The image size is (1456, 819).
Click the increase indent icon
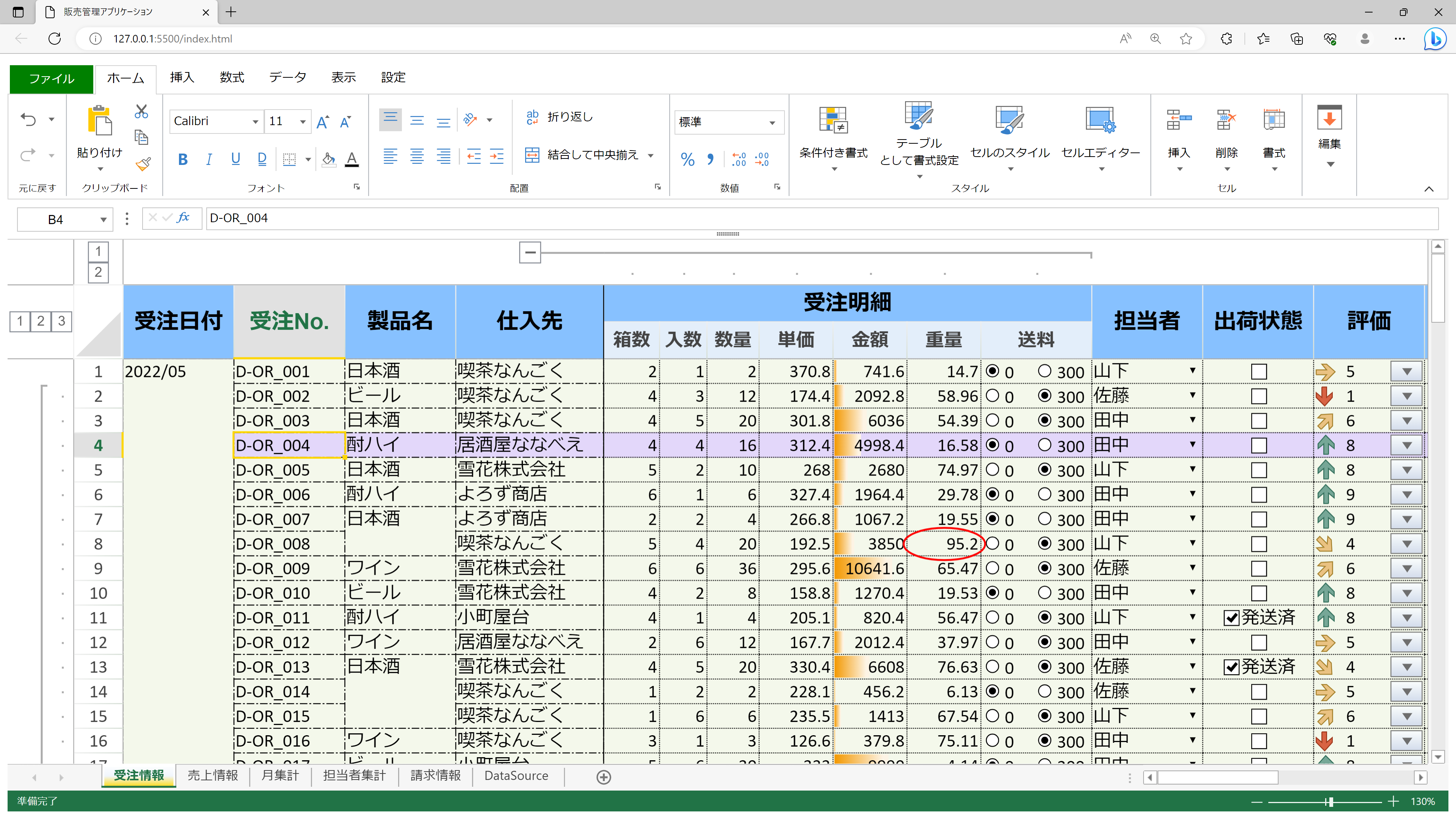point(496,156)
